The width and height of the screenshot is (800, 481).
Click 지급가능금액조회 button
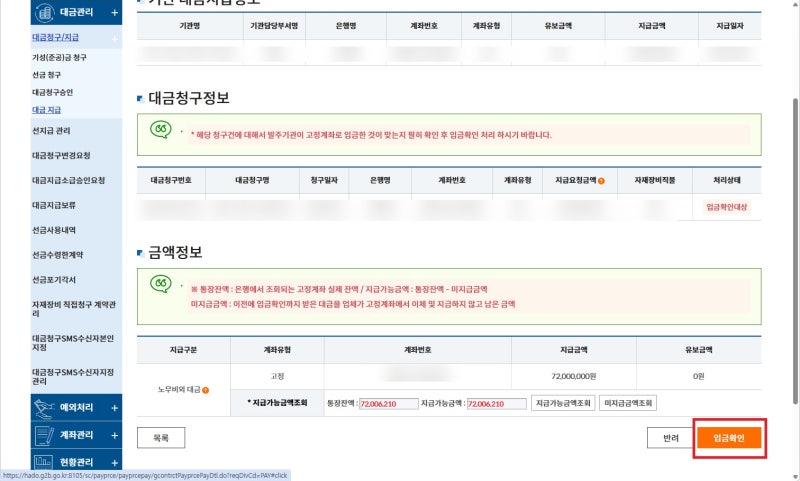click(563, 403)
